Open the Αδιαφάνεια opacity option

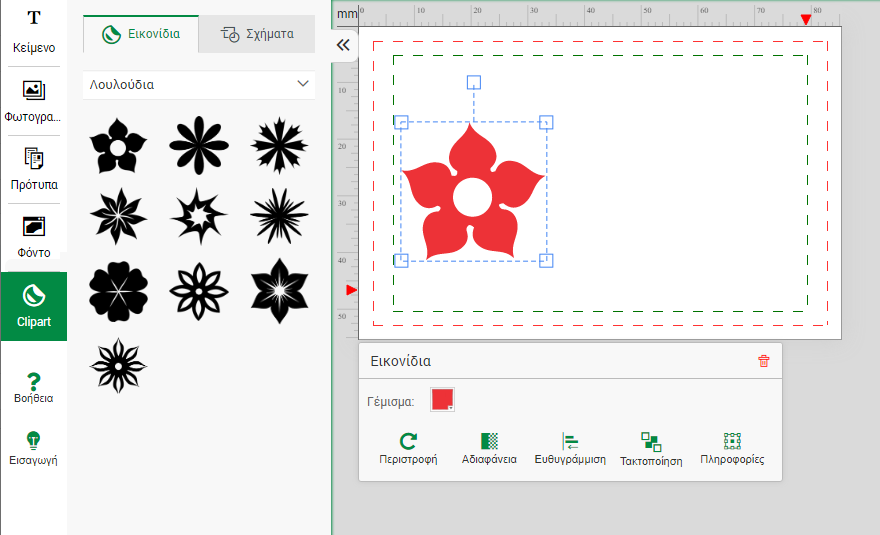pyautogui.click(x=489, y=449)
